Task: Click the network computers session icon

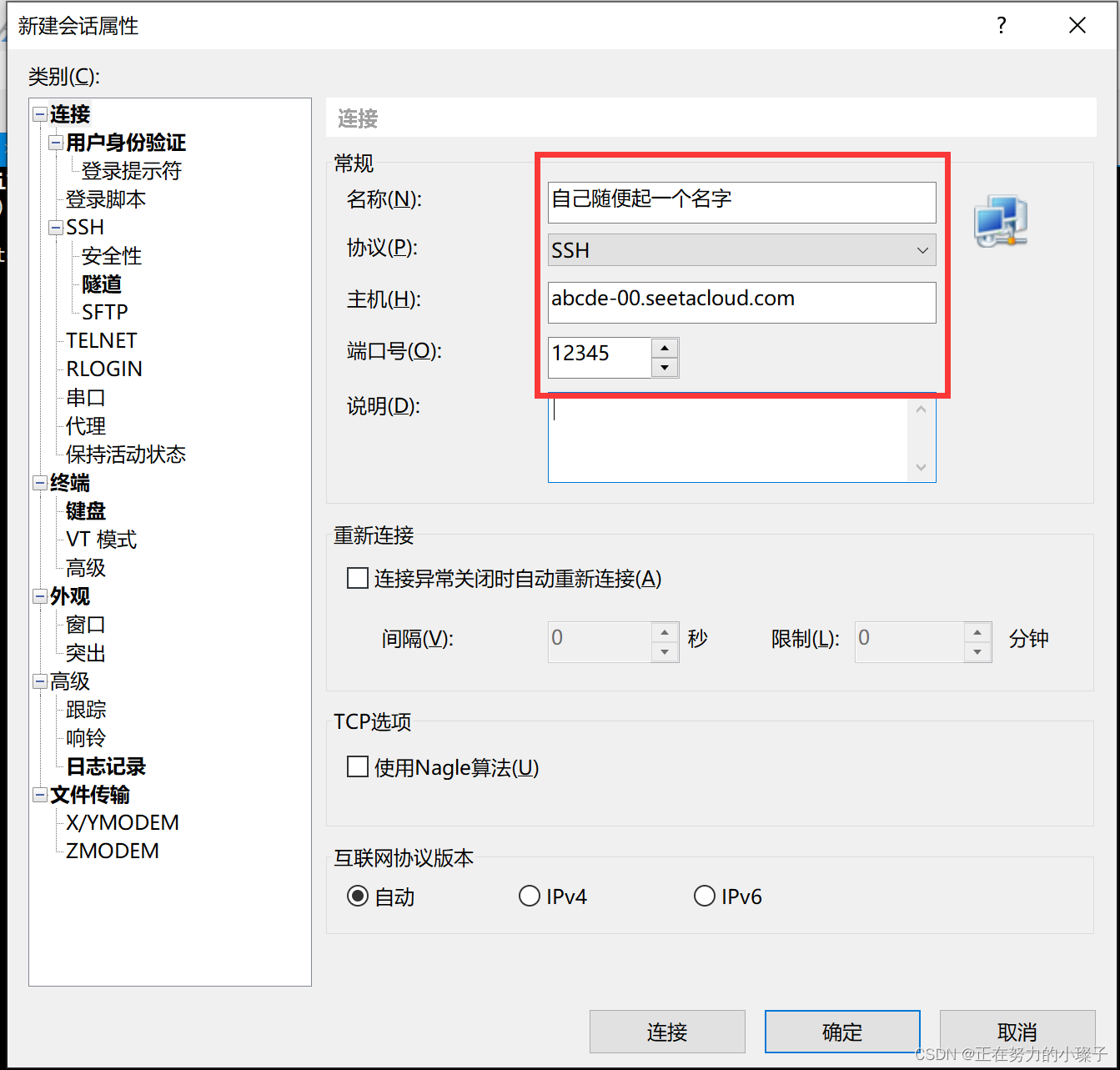Action: point(1001,221)
